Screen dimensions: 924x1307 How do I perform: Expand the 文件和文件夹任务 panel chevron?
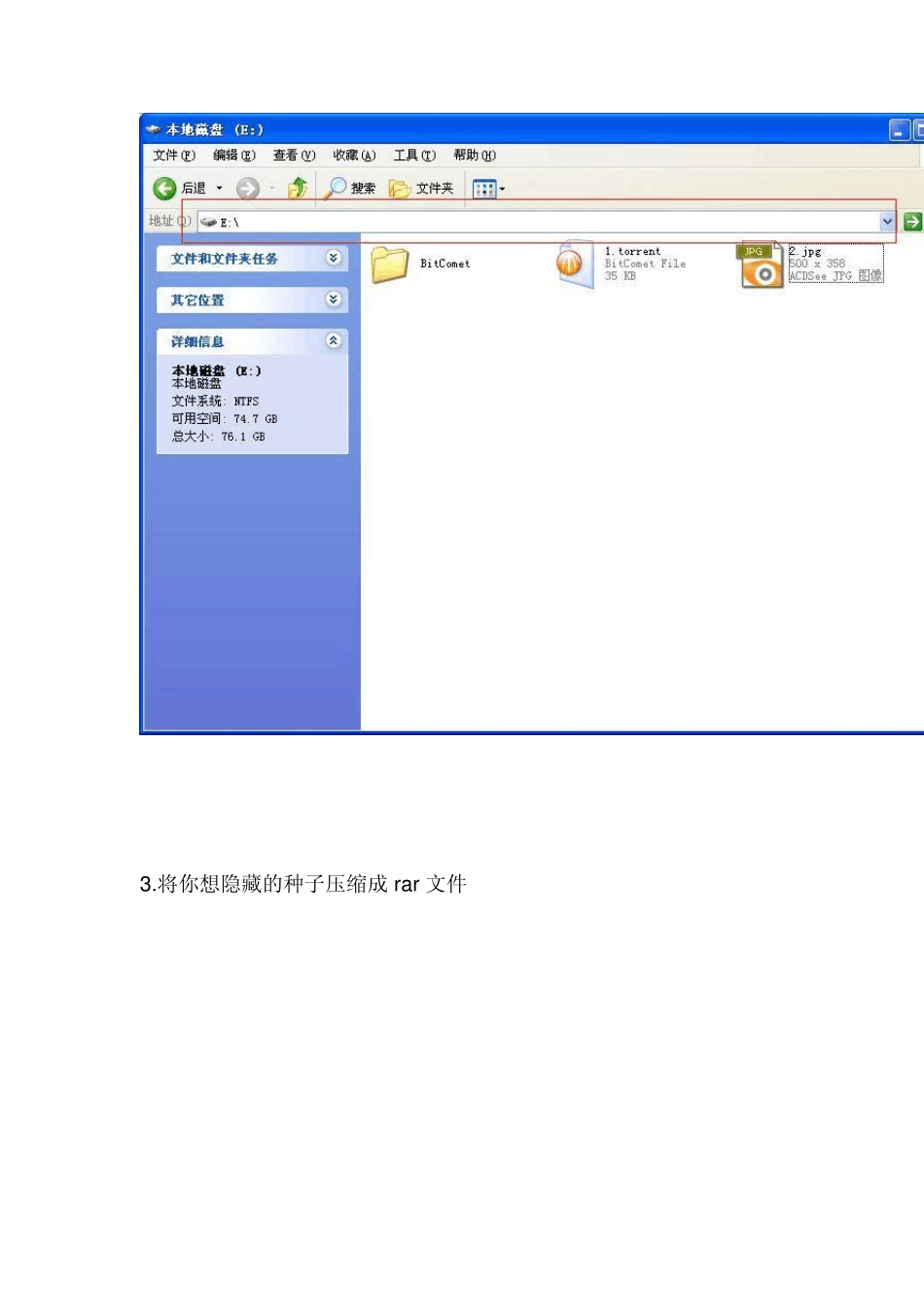334,258
